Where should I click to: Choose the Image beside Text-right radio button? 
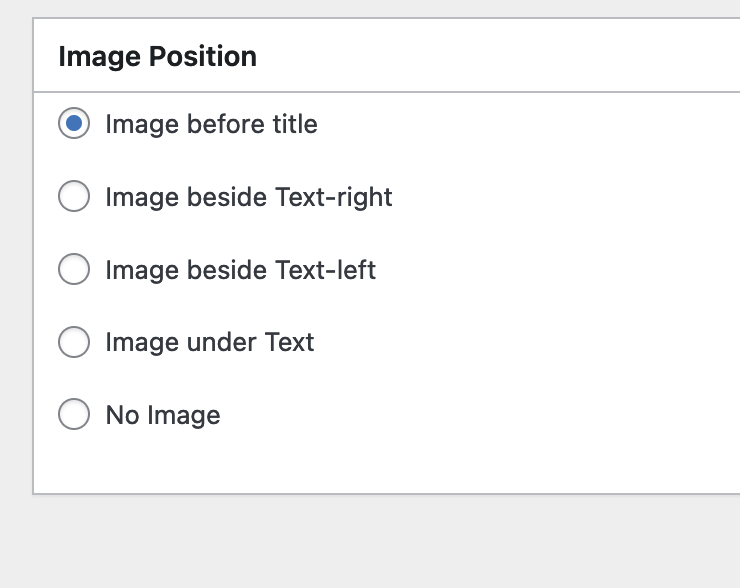tap(74, 196)
